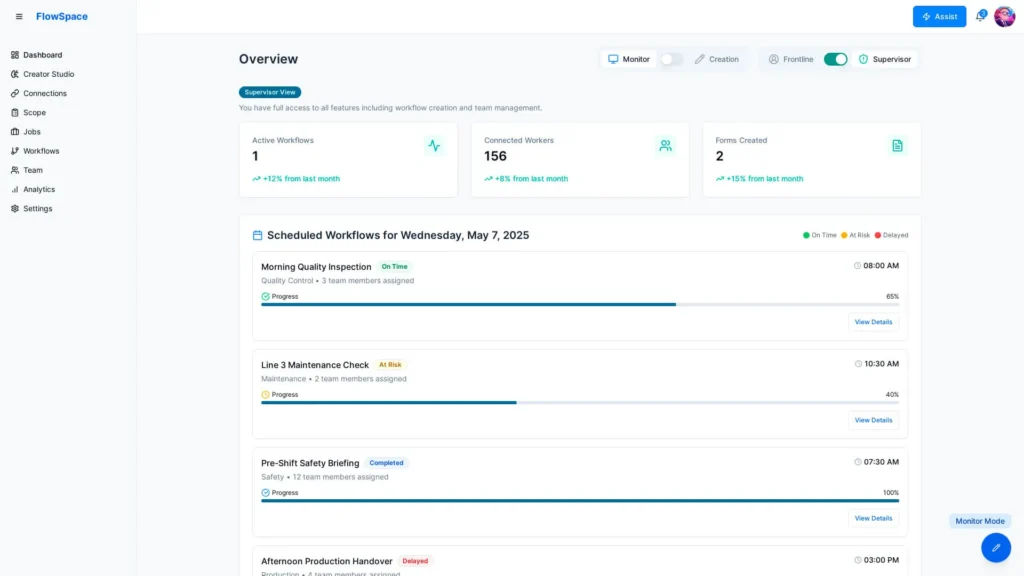The image size is (1024, 576).
Task: Click the Monitor Mode pill near bottom right
Action: click(x=980, y=521)
